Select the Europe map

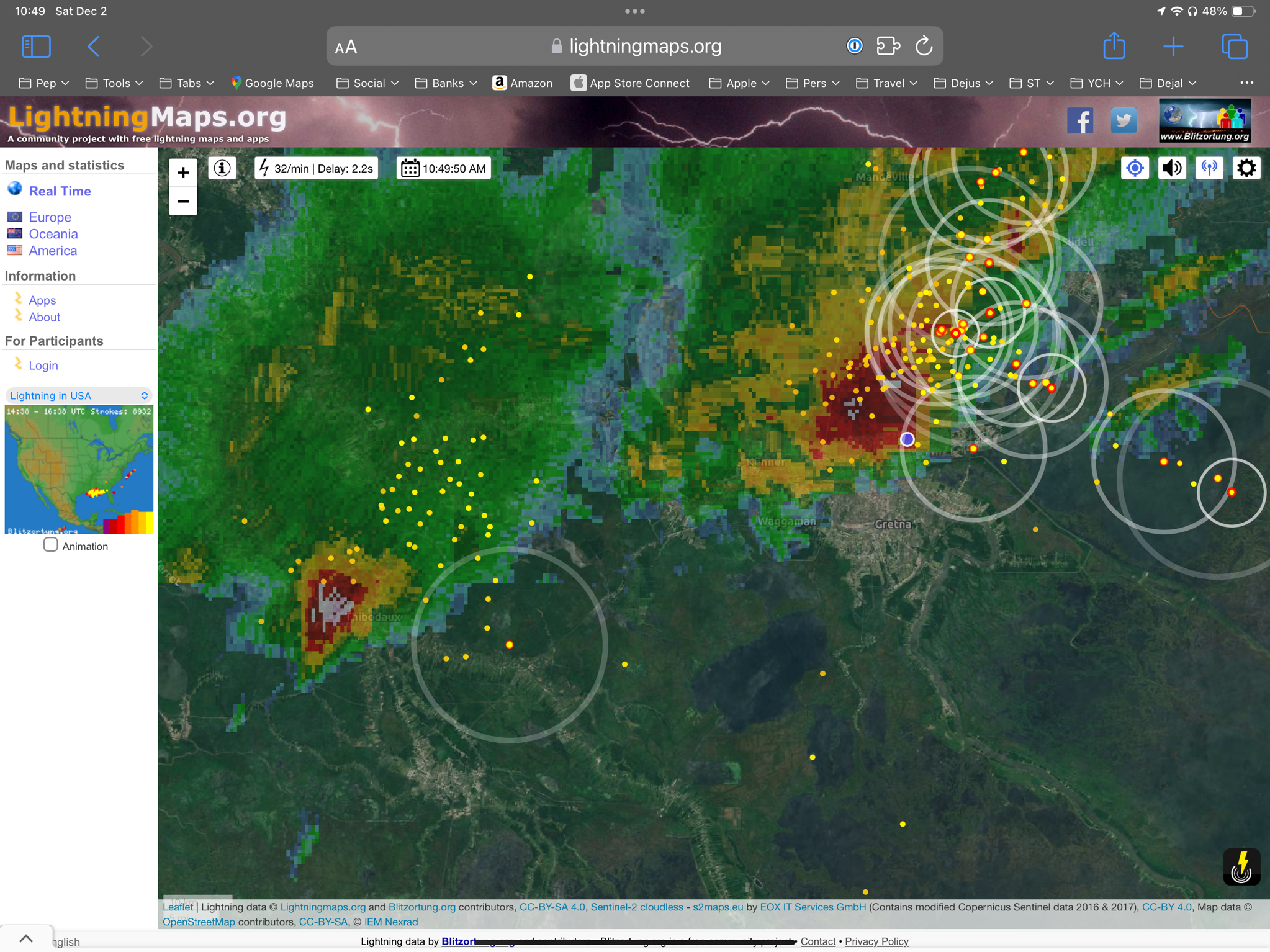tap(50, 217)
